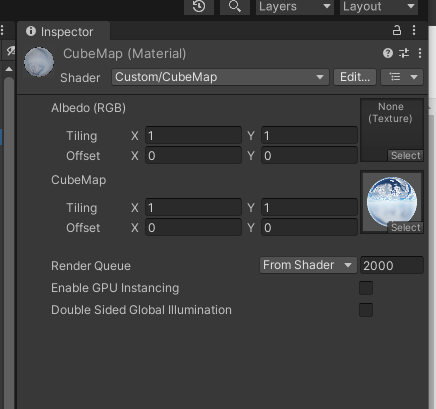Click the global search magnifier icon
This screenshot has height=409, width=436.
[235, 7]
